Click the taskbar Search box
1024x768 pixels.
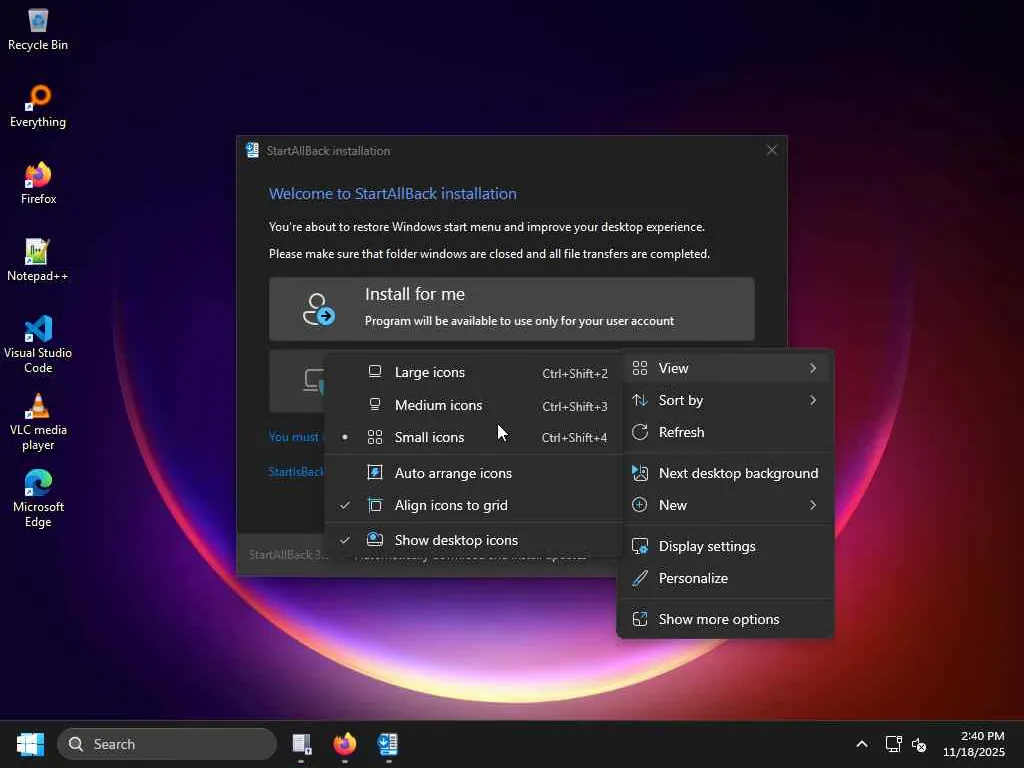coord(167,744)
